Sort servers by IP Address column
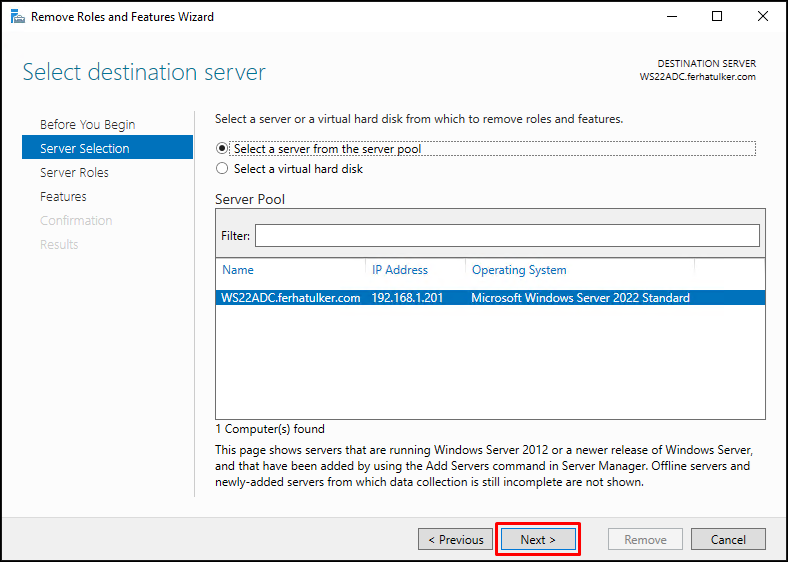The height and width of the screenshot is (562, 788). [x=400, y=270]
